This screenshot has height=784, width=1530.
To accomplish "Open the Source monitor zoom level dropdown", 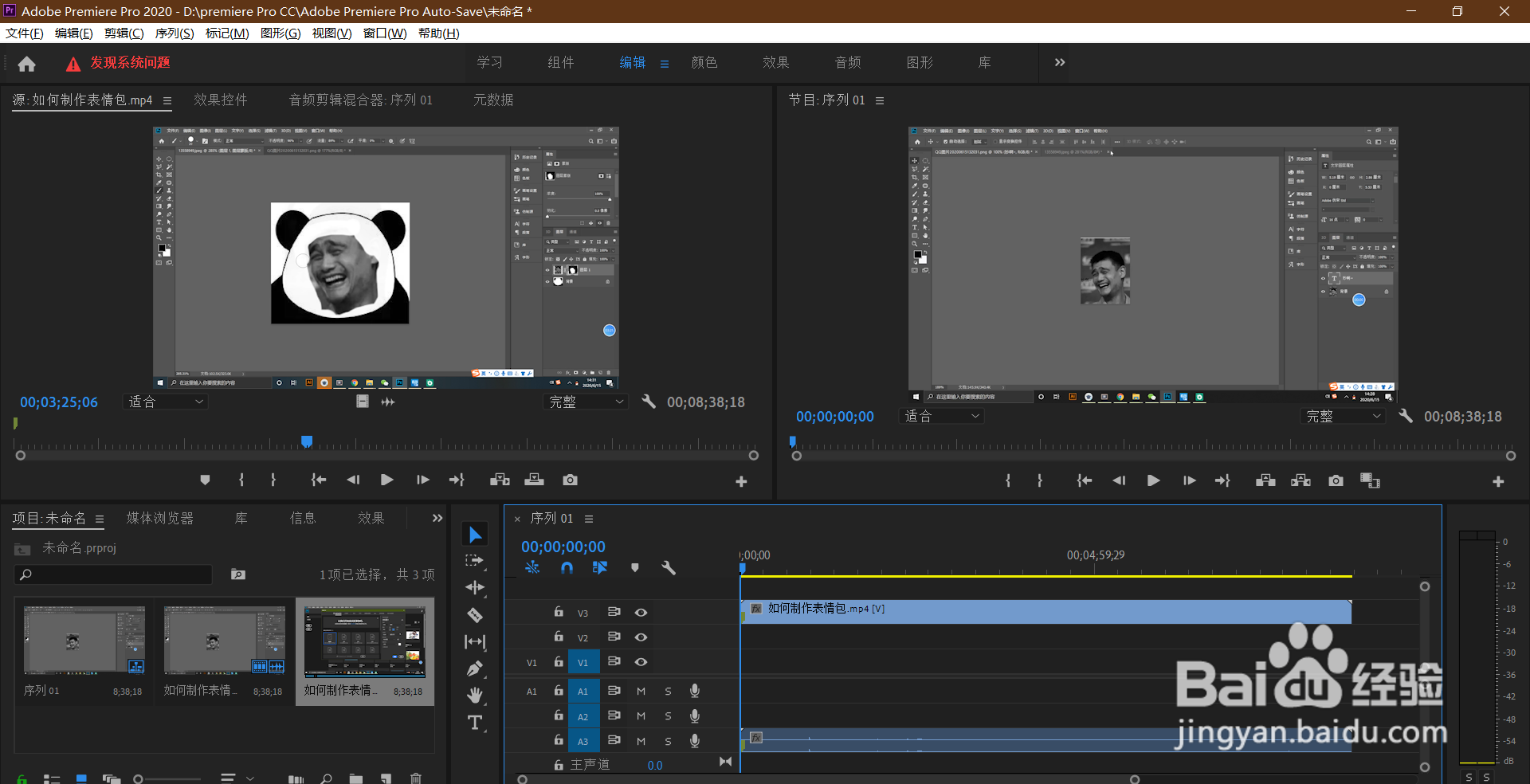I will point(166,402).
